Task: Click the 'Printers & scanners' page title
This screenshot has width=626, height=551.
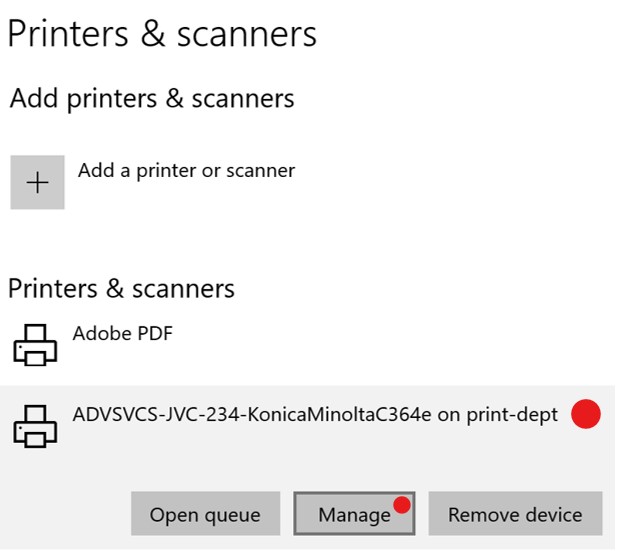Action: click(x=162, y=34)
